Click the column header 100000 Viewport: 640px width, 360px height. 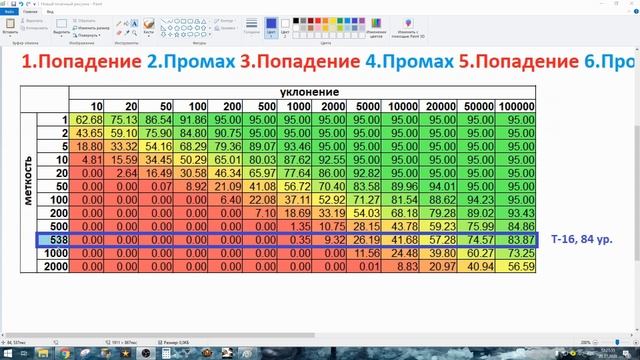coord(516,107)
